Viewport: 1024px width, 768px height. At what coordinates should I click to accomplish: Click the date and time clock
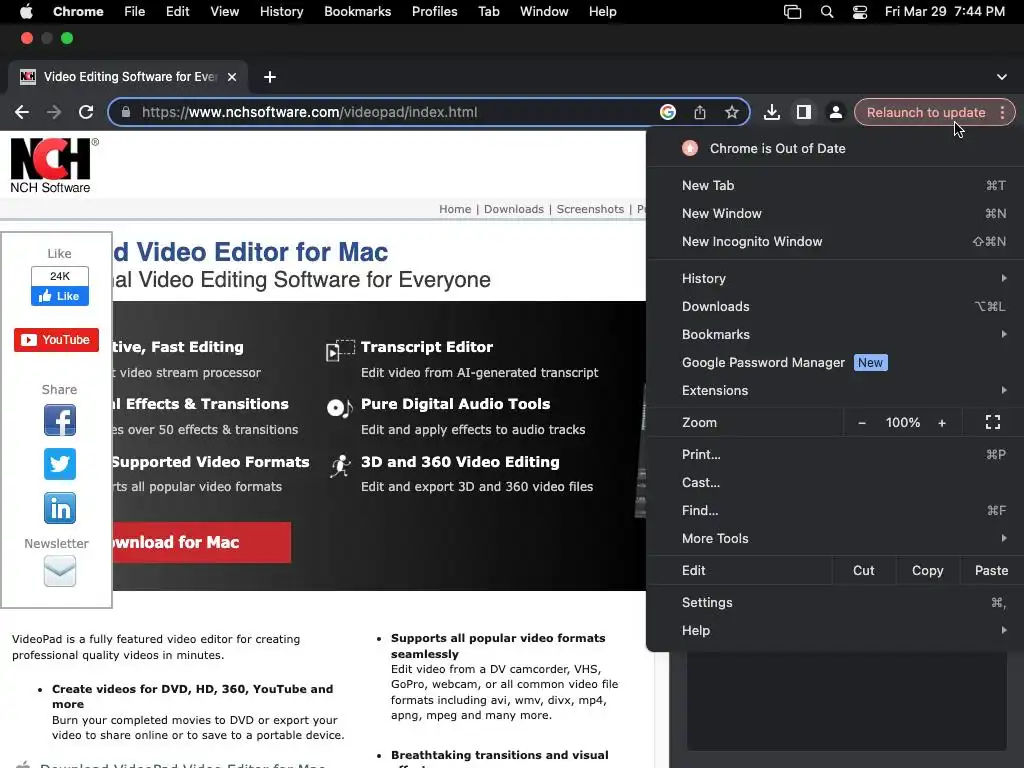(x=944, y=11)
